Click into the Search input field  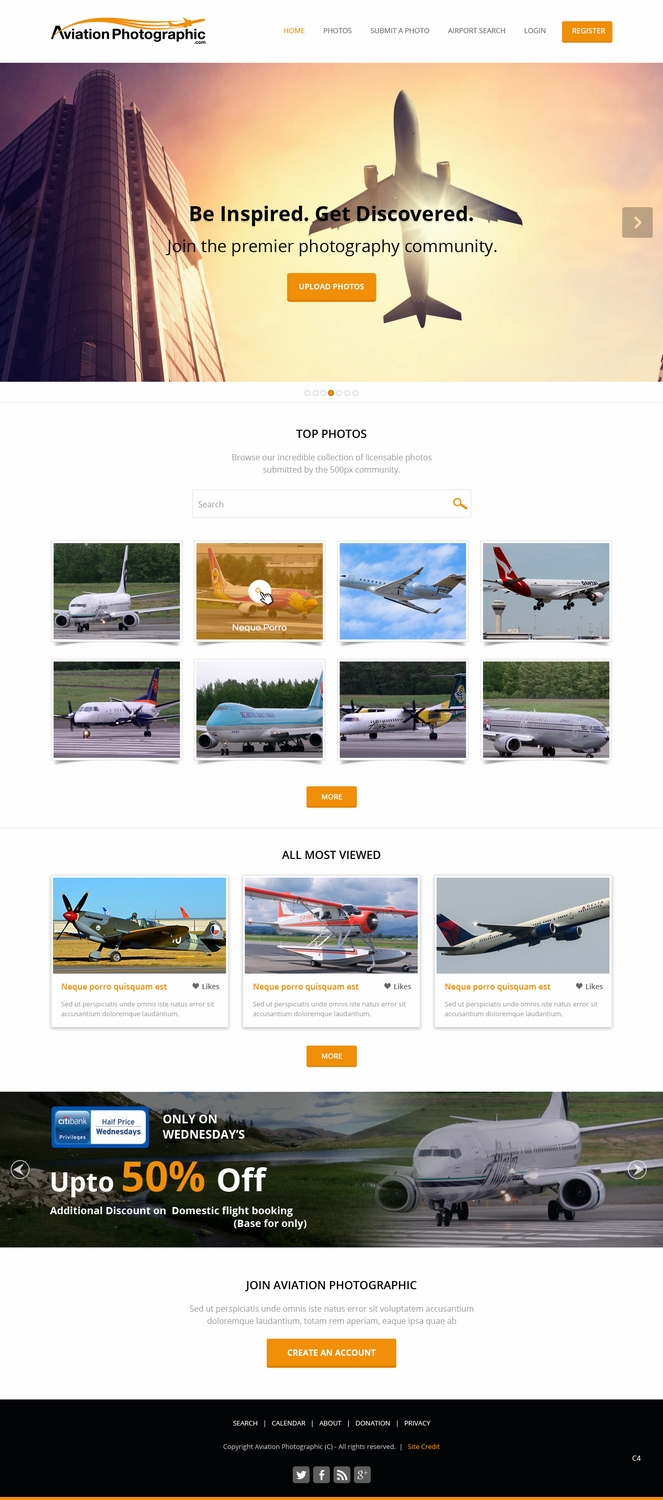click(x=320, y=504)
